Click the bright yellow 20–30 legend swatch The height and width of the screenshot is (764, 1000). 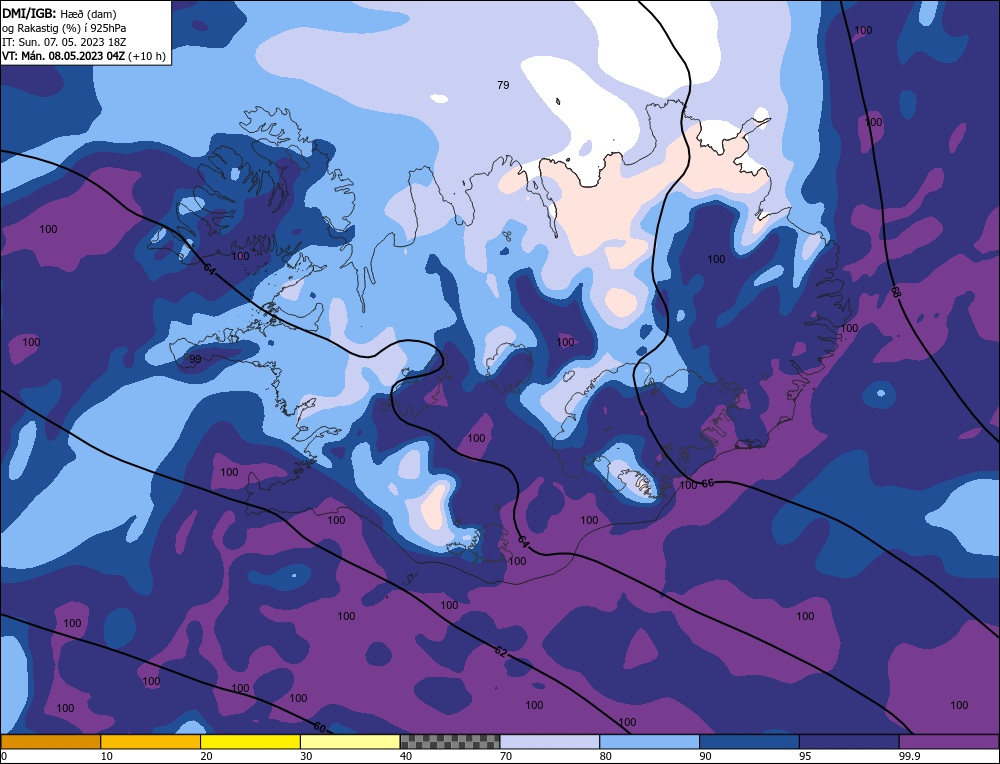(251, 742)
